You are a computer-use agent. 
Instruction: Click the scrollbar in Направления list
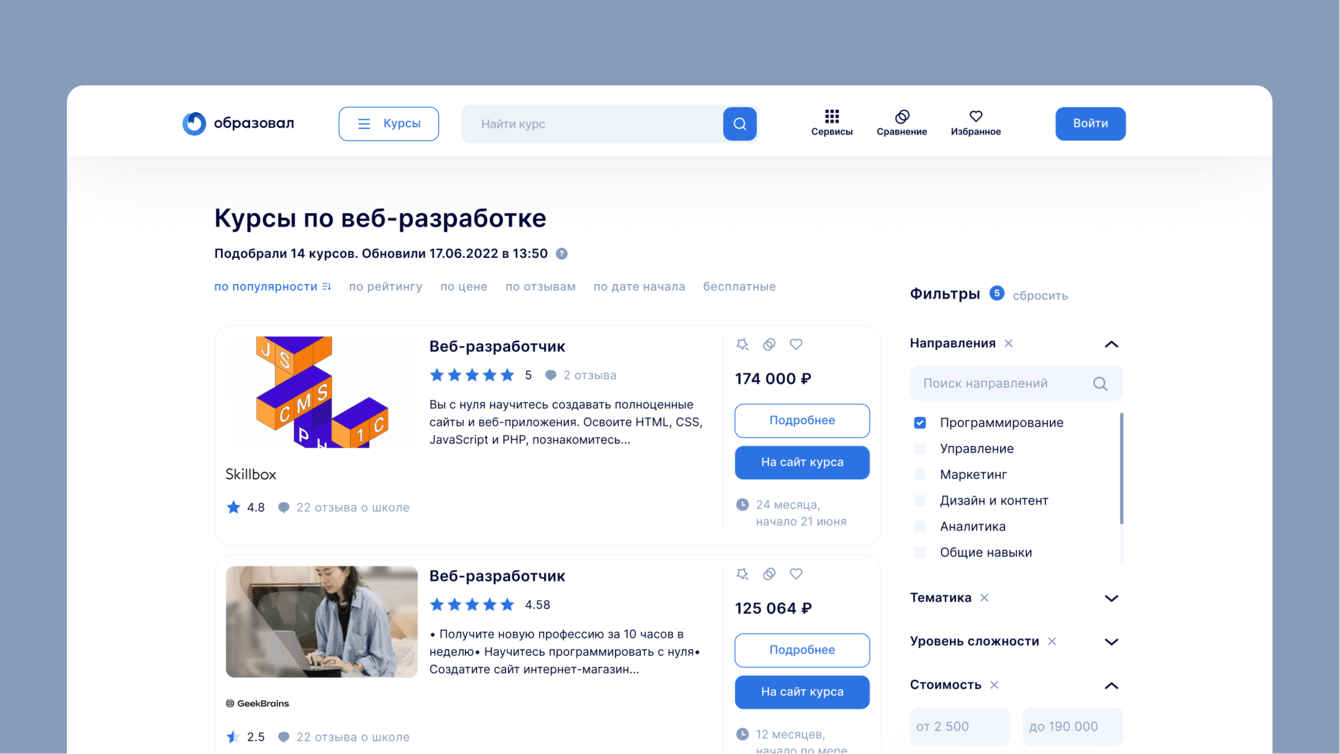coord(1122,469)
